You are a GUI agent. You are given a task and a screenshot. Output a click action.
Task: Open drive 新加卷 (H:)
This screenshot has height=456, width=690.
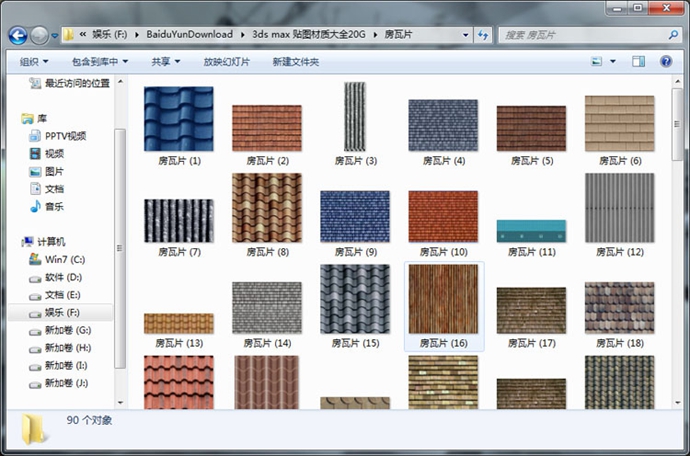point(60,348)
